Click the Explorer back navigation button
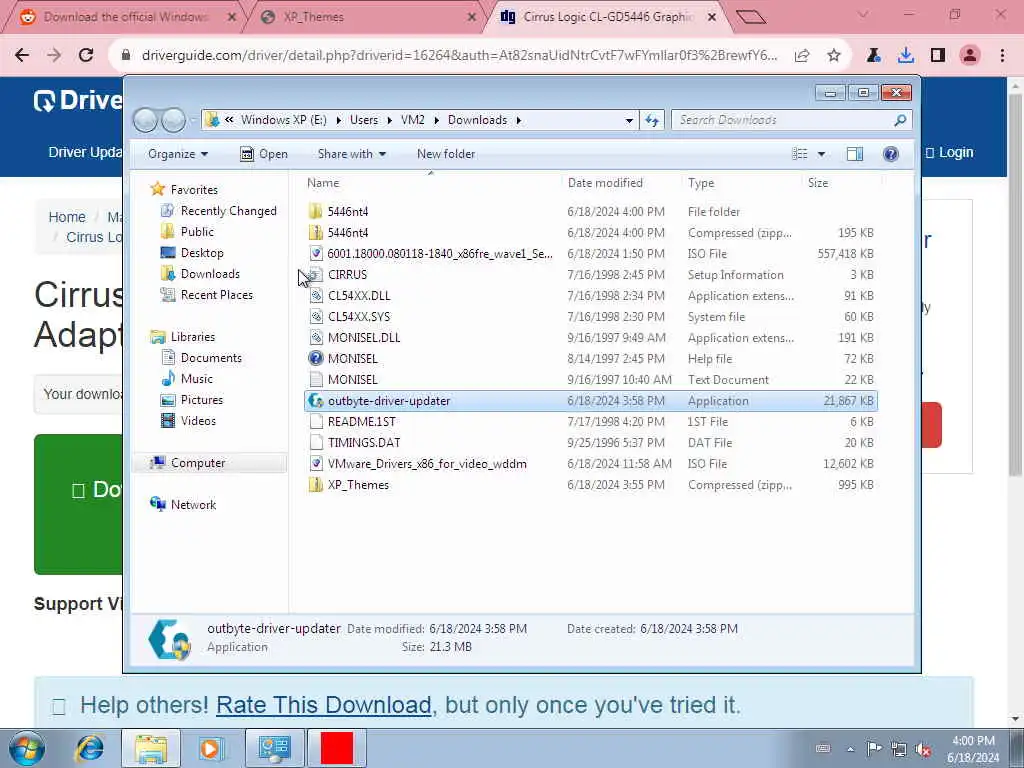This screenshot has width=1024, height=768. point(145,120)
